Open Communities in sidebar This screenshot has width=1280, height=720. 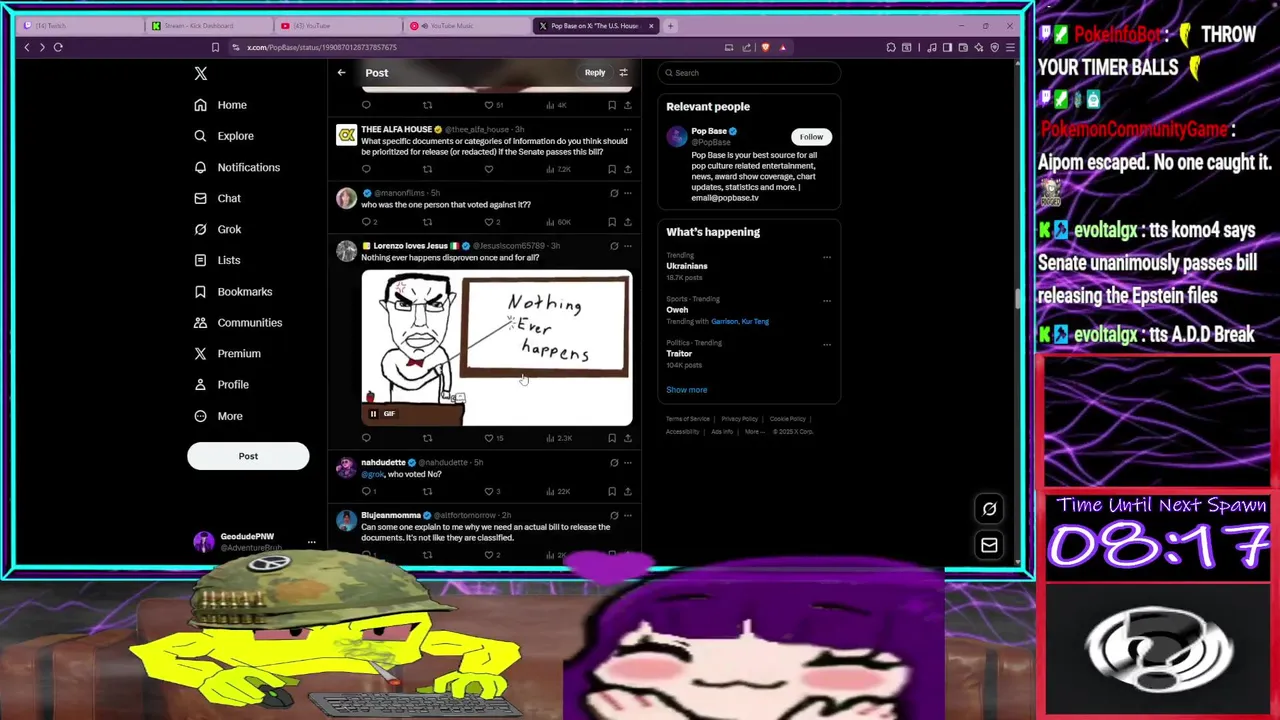click(x=238, y=322)
